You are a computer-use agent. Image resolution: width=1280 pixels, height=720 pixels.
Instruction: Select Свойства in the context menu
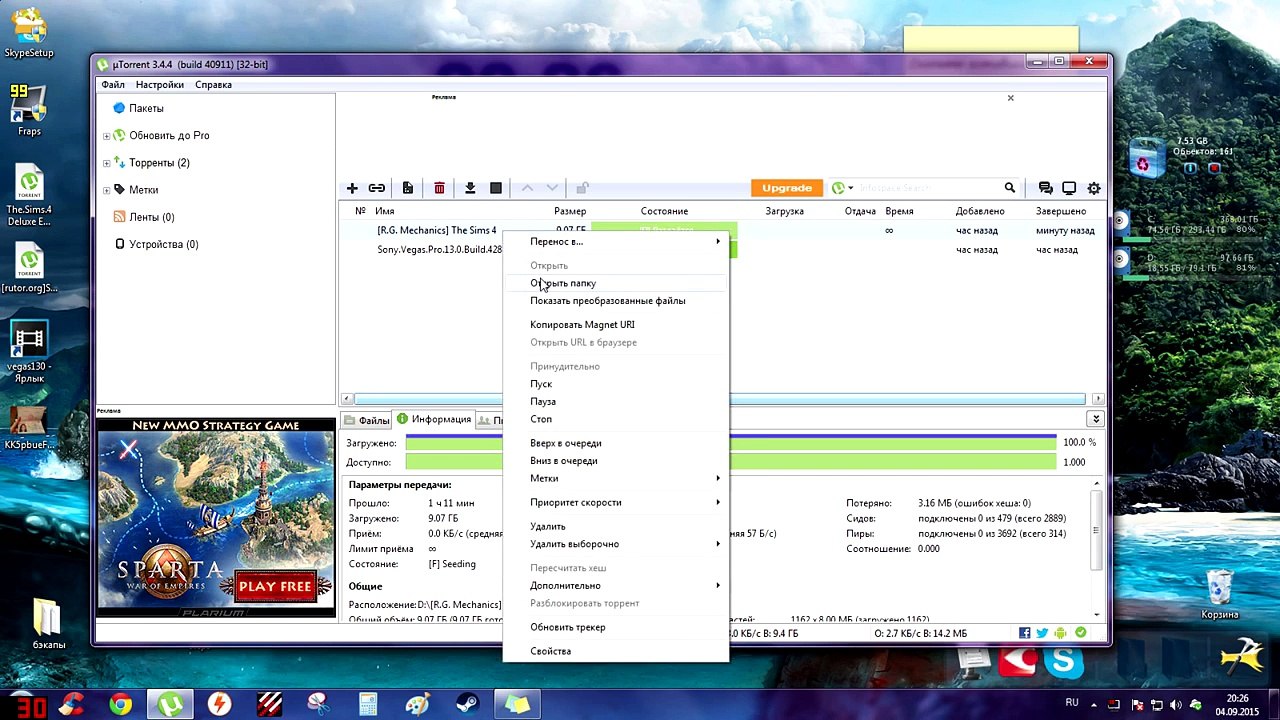(616, 651)
